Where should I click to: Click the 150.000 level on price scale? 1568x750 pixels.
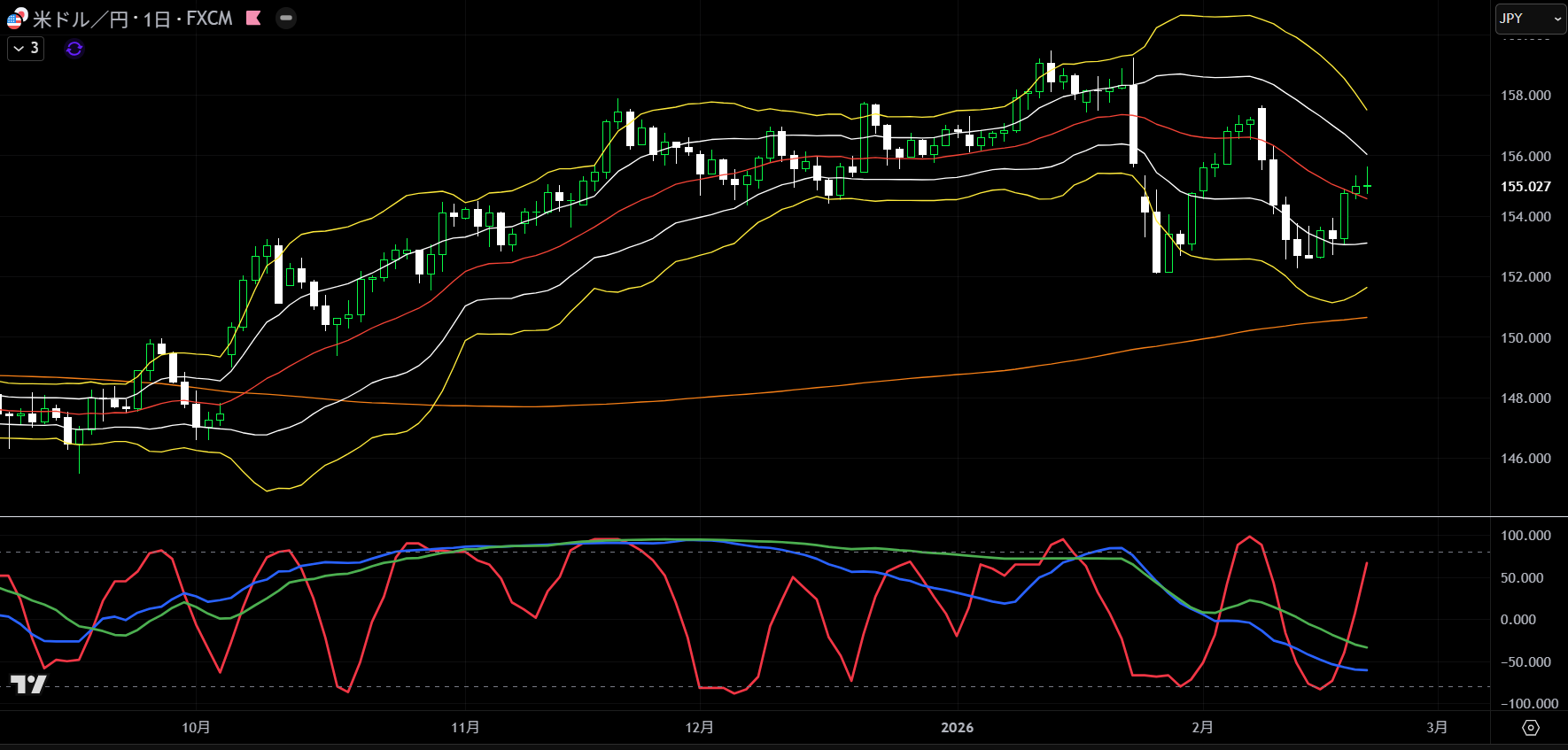pos(1525,338)
